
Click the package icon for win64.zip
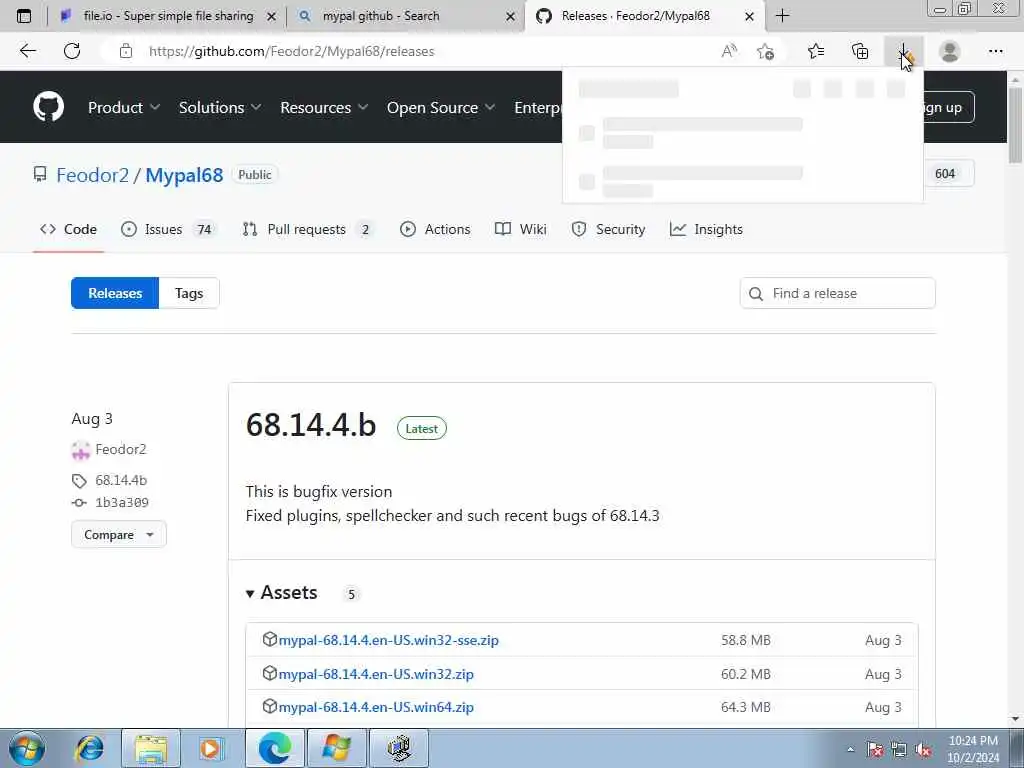pyautogui.click(x=269, y=707)
